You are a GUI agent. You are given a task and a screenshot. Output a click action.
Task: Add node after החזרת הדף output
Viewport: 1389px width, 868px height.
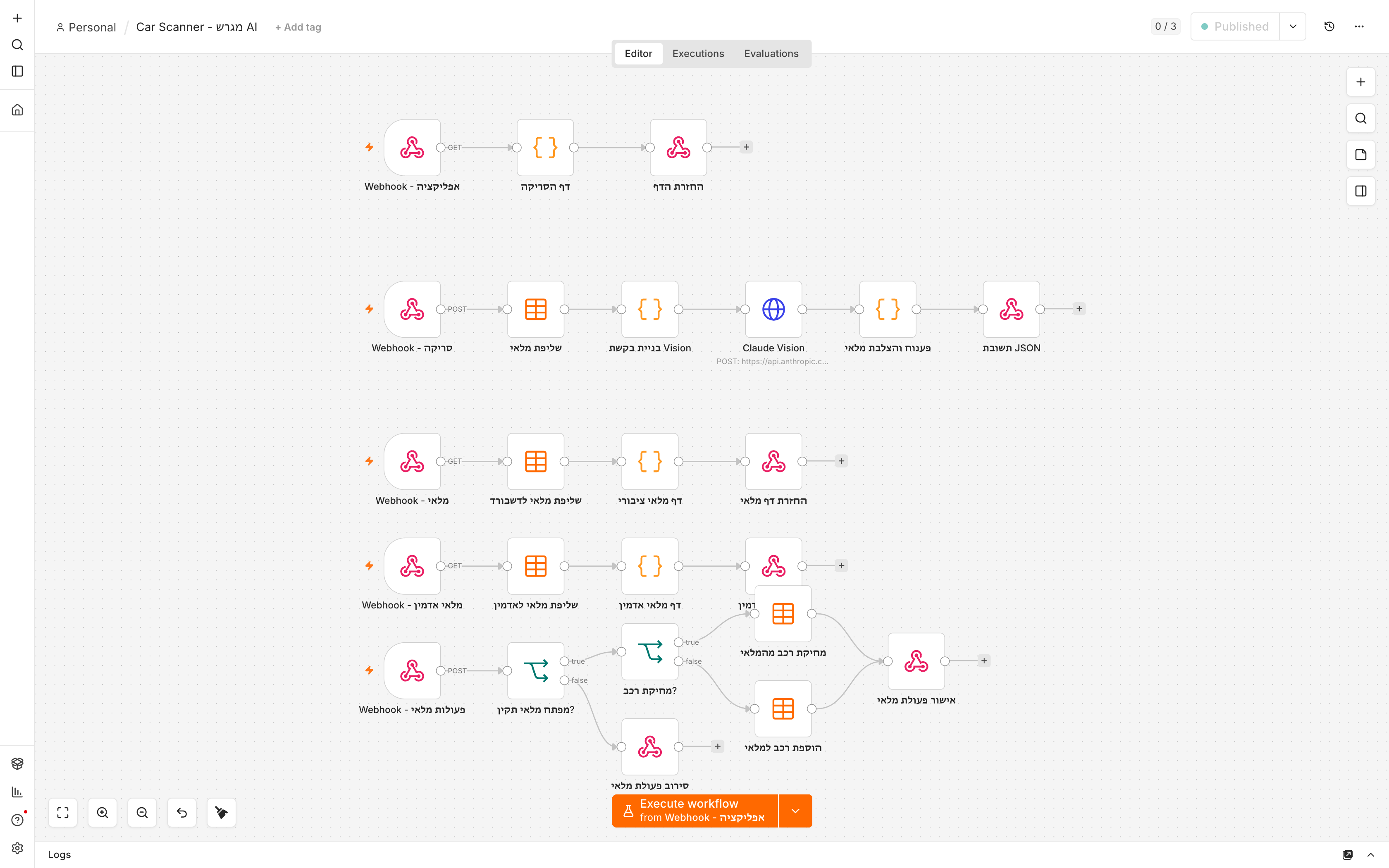[x=746, y=147]
